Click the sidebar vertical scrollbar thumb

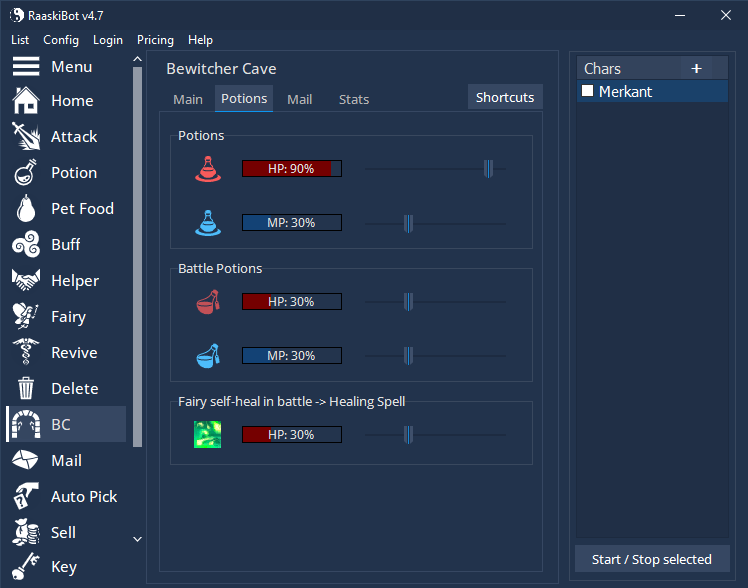click(x=137, y=257)
